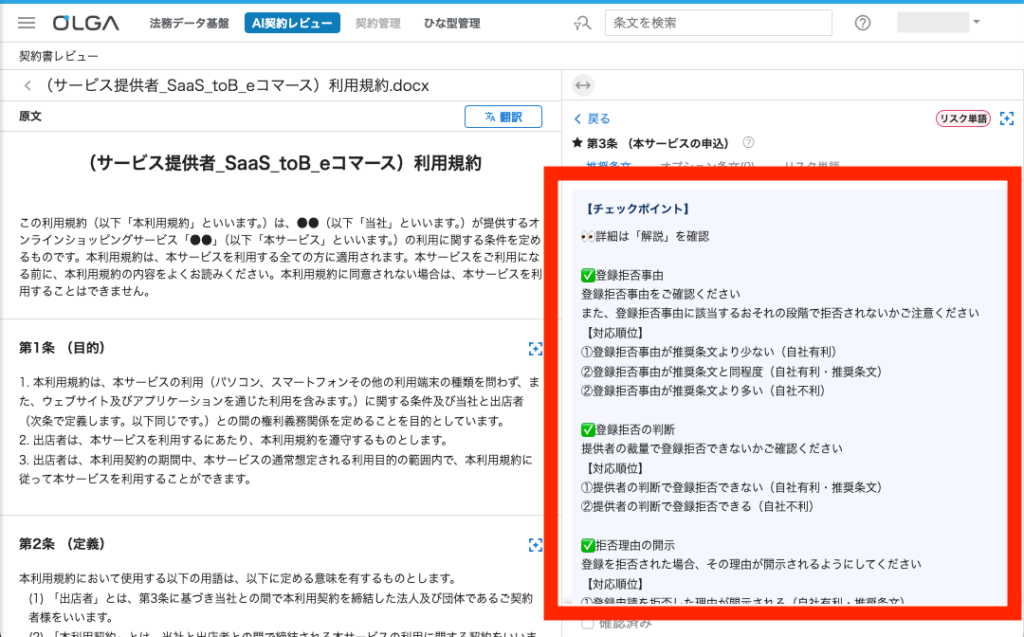The height and width of the screenshot is (637, 1024).
Task: Open the 法務データ基盤 menu item
Action: click(x=189, y=24)
